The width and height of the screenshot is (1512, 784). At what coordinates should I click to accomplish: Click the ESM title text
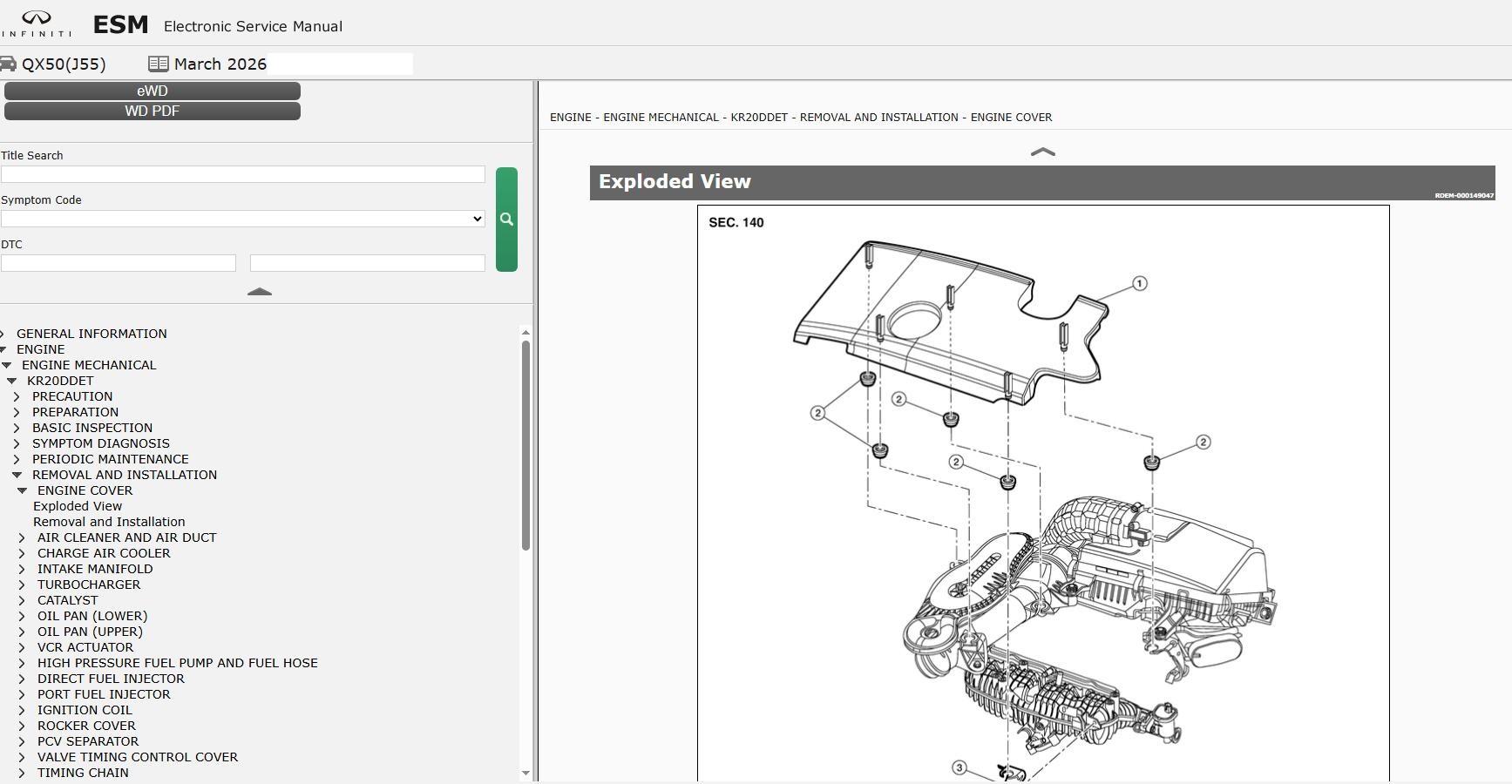(x=120, y=24)
